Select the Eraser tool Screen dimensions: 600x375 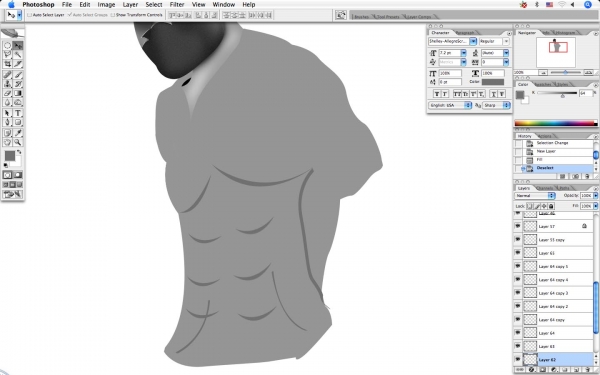click(7, 93)
